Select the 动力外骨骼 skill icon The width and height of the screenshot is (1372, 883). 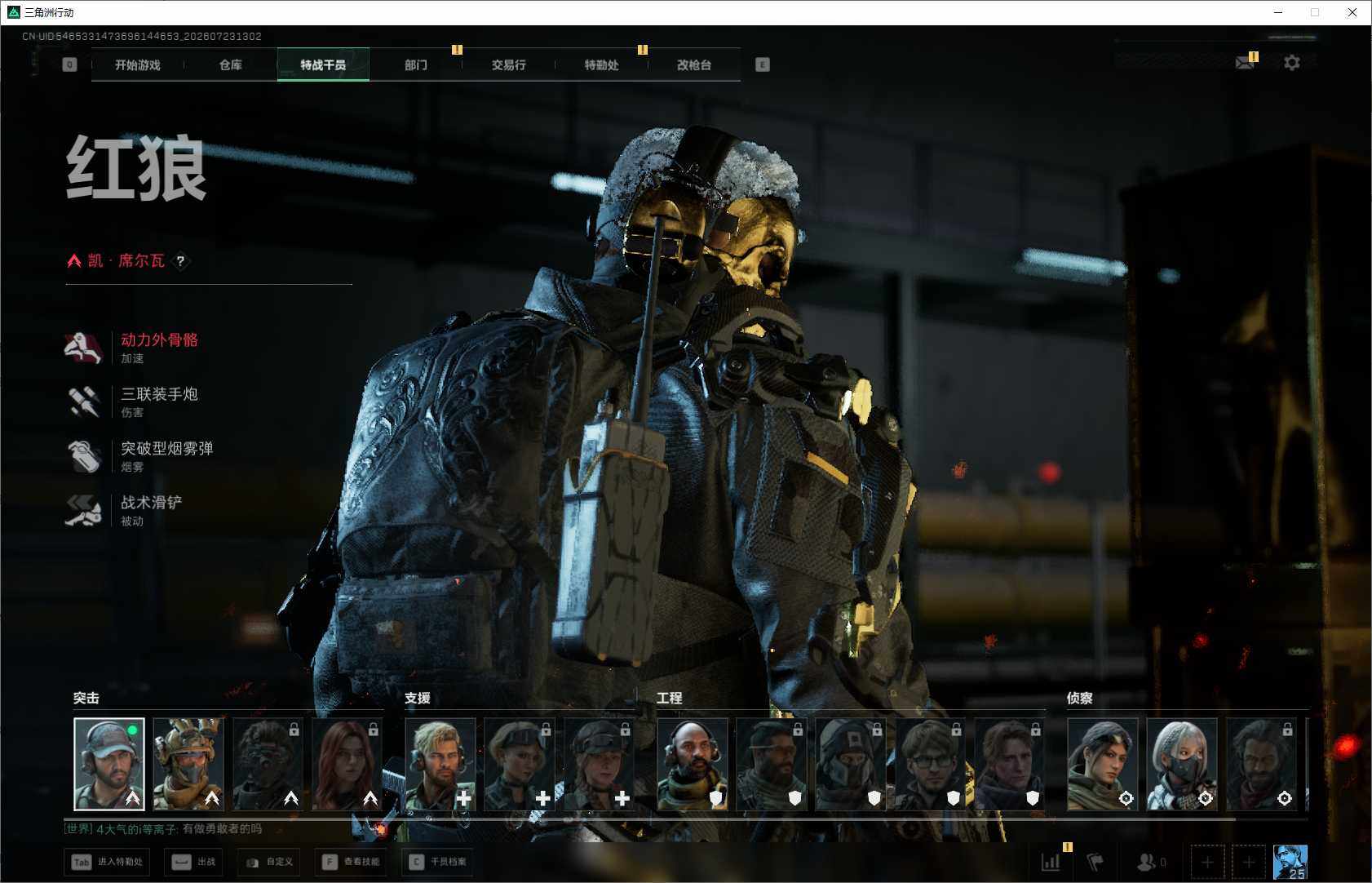coord(83,348)
